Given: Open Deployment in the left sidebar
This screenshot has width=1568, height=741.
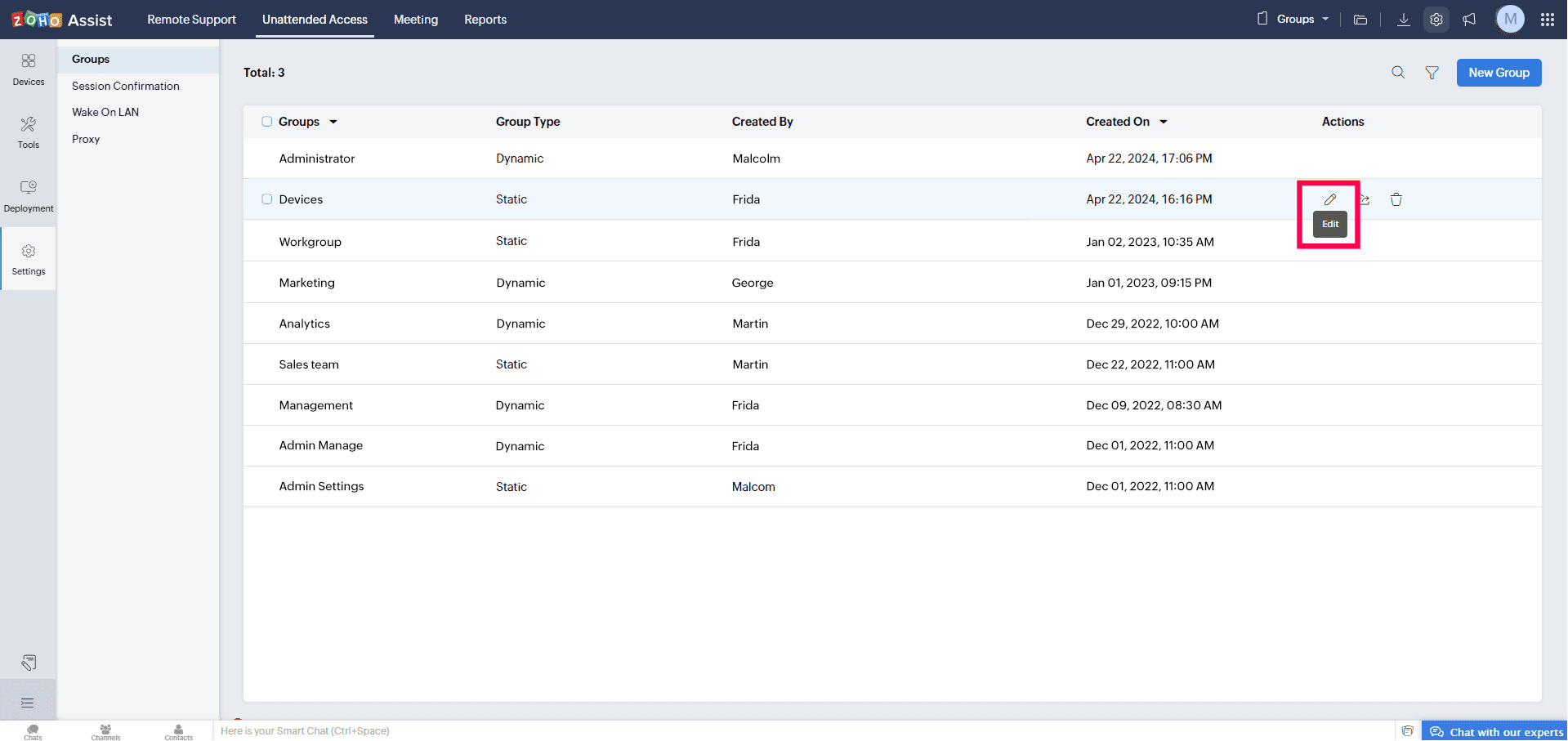Looking at the screenshot, I should coord(29,196).
